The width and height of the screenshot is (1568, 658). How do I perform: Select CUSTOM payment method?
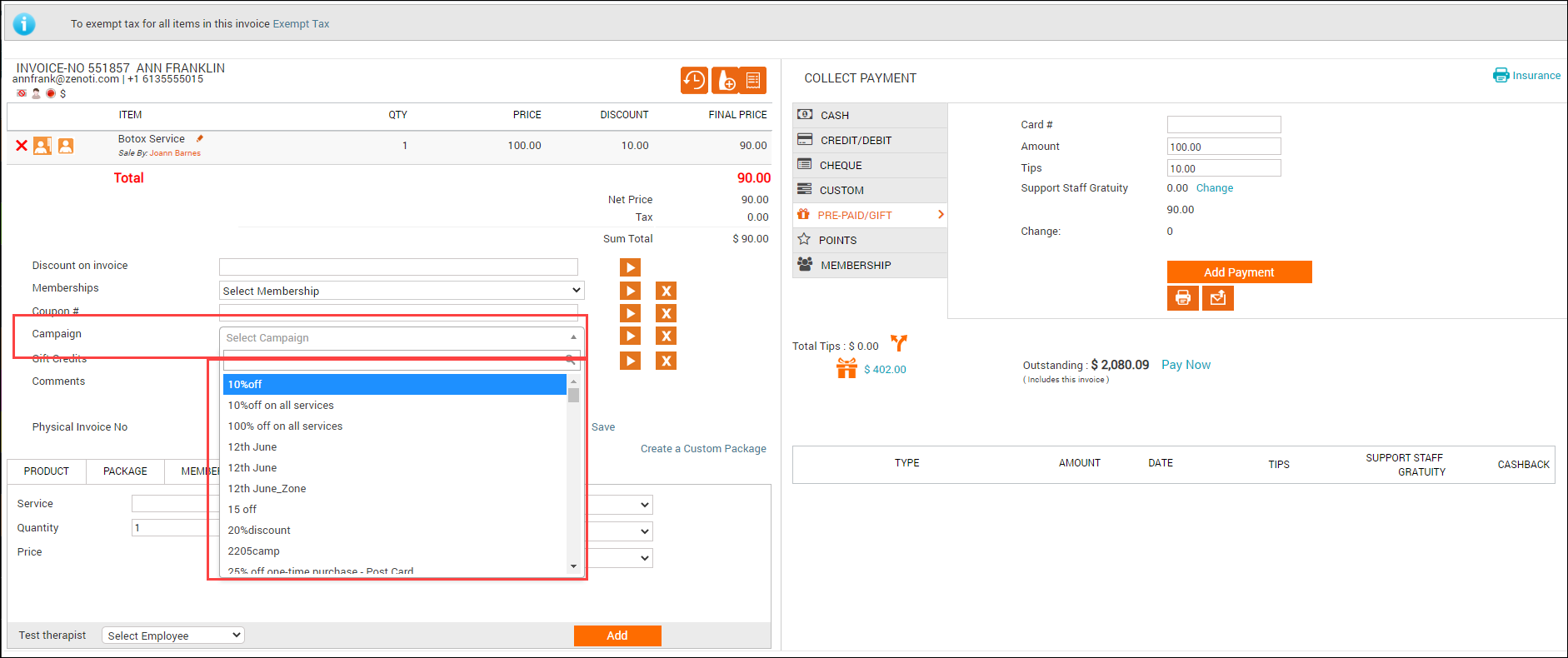click(x=870, y=190)
